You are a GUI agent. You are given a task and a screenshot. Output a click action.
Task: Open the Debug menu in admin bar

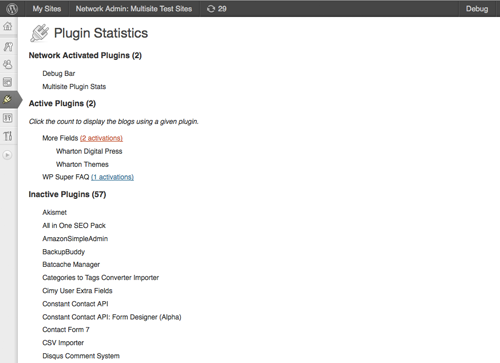tap(477, 9)
